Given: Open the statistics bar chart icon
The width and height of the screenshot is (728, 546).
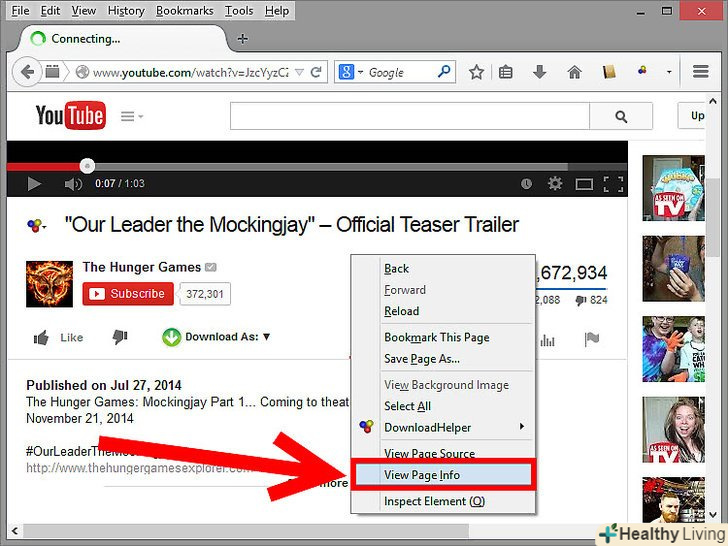Looking at the screenshot, I should pyautogui.click(x=547, y=341).
